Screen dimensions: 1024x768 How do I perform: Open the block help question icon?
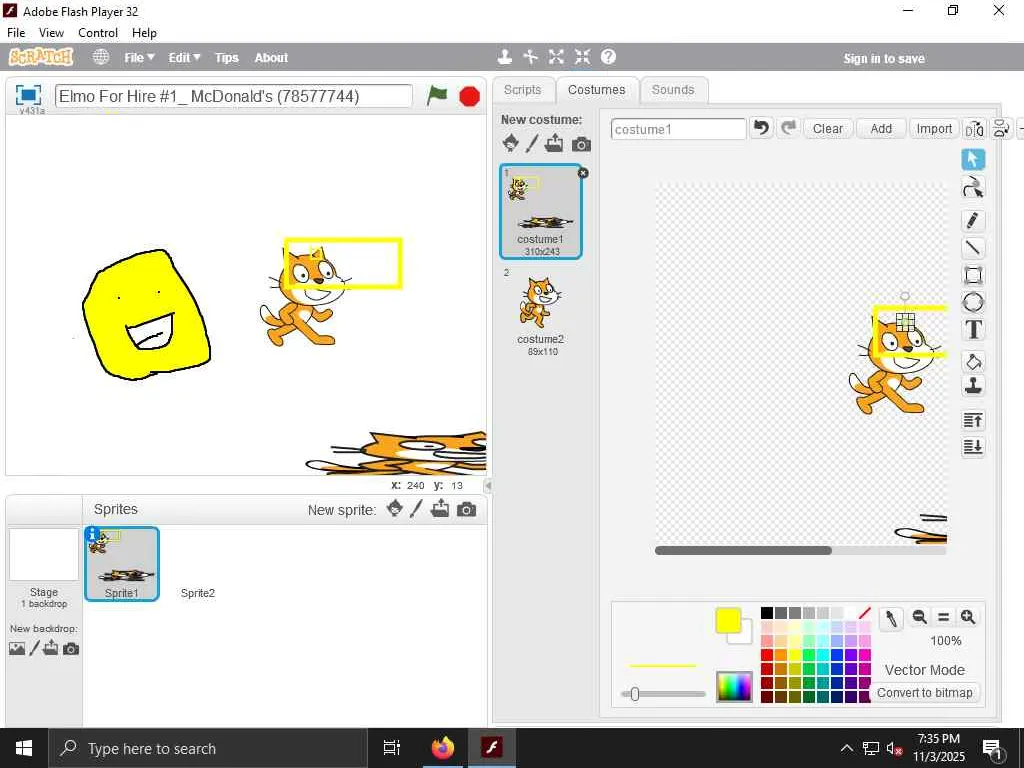coord(609,57)
